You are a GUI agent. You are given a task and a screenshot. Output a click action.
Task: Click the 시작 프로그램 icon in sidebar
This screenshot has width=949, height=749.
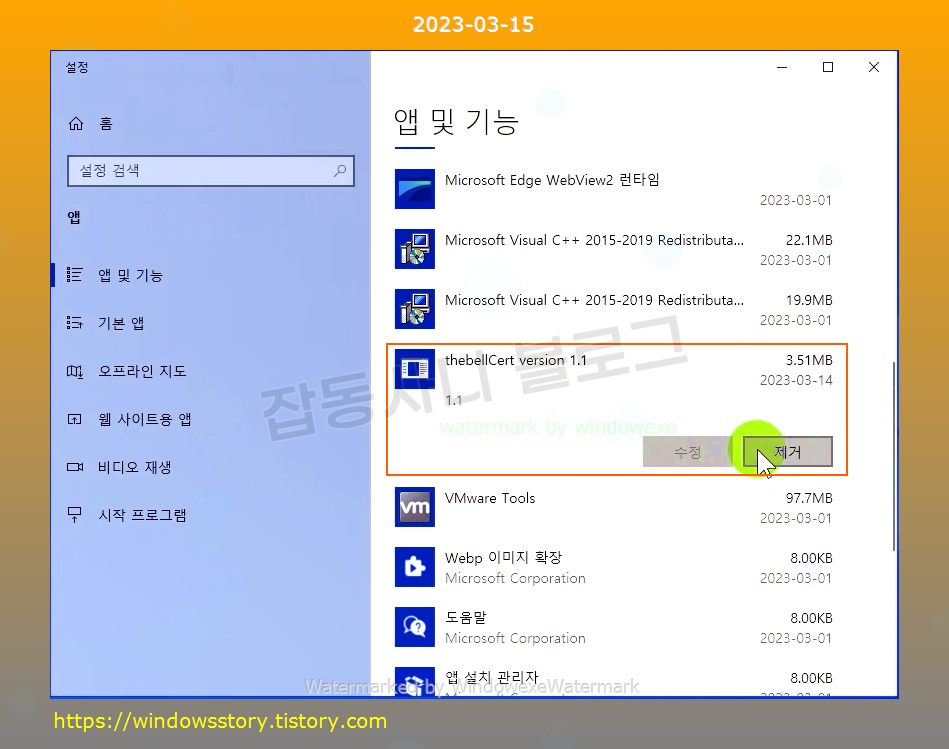74,515
